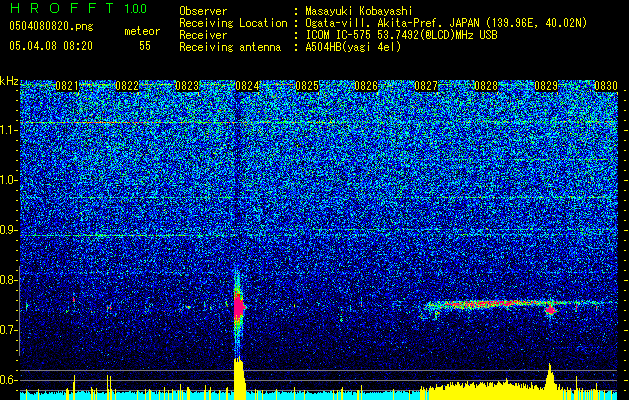Click the strong pink meteor echo at 0824

239,307
